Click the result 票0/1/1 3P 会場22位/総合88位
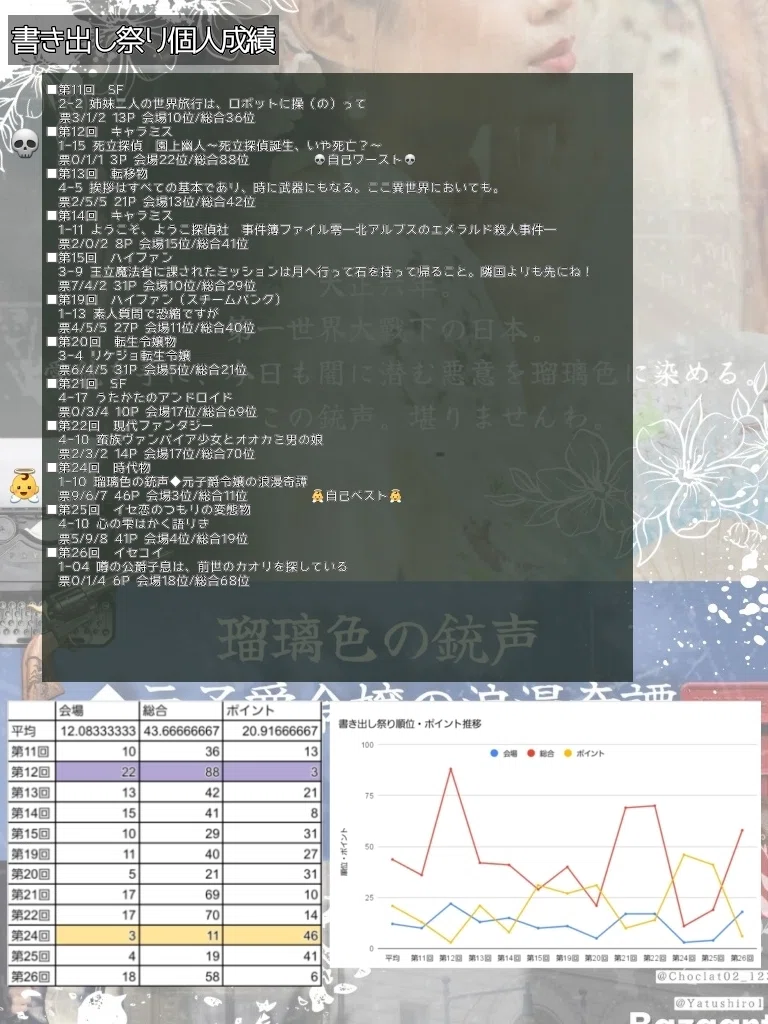768x1024 pixels. [153, 160]
